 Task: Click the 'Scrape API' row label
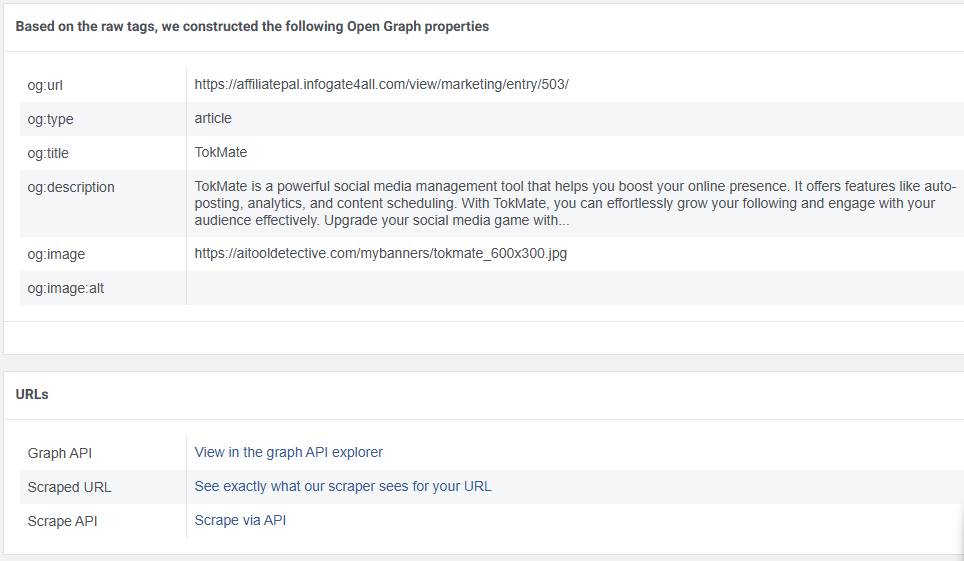(x=62, y=521)
